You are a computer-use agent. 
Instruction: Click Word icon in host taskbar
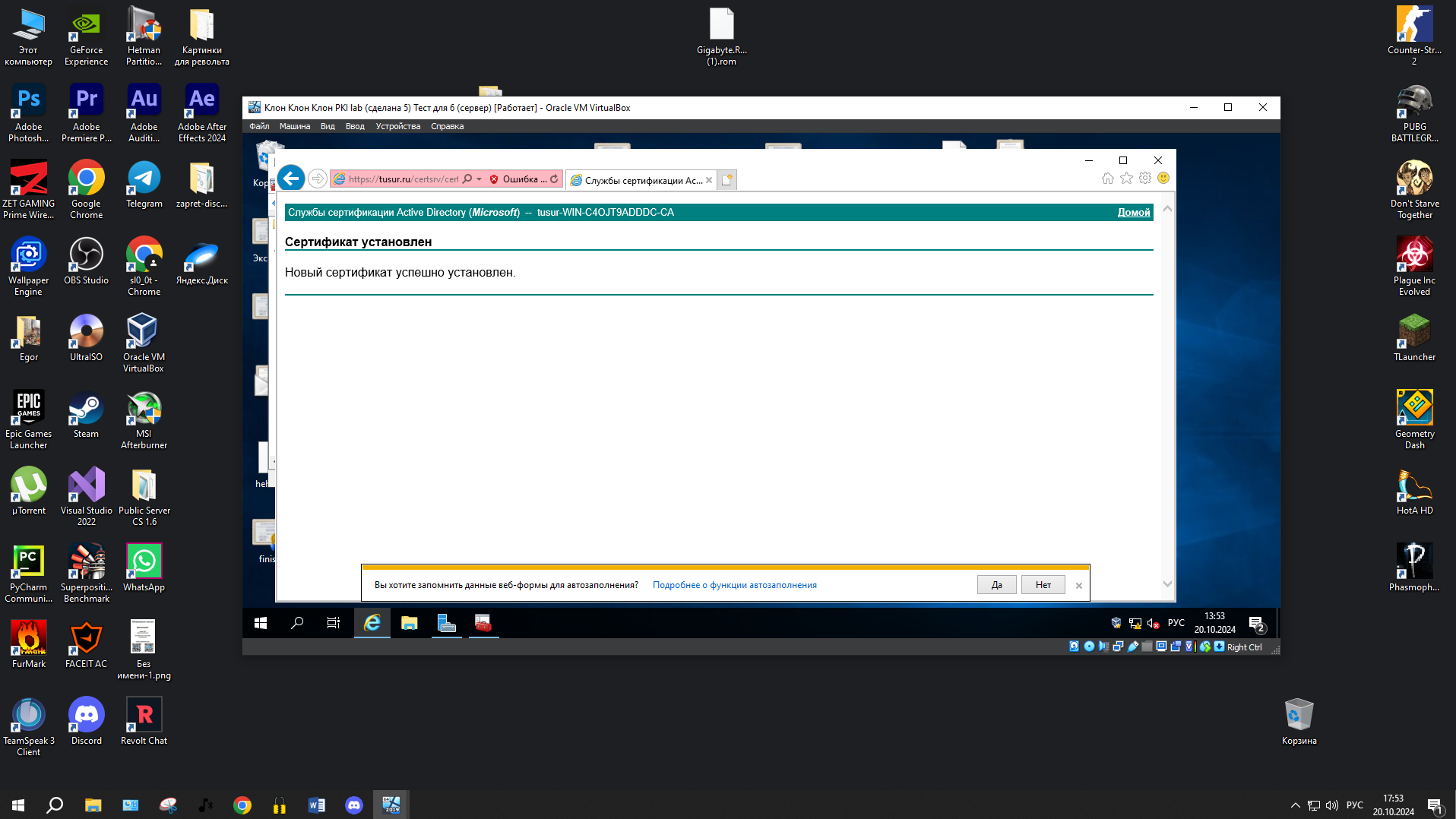tap(317, 805)
